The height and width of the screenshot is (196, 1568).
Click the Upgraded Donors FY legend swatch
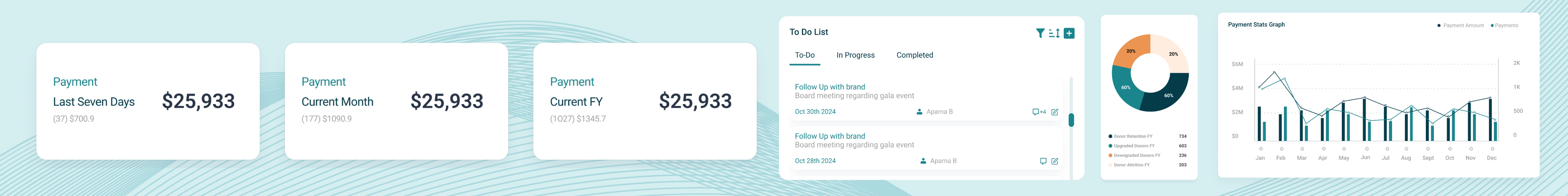[1110, 146]
